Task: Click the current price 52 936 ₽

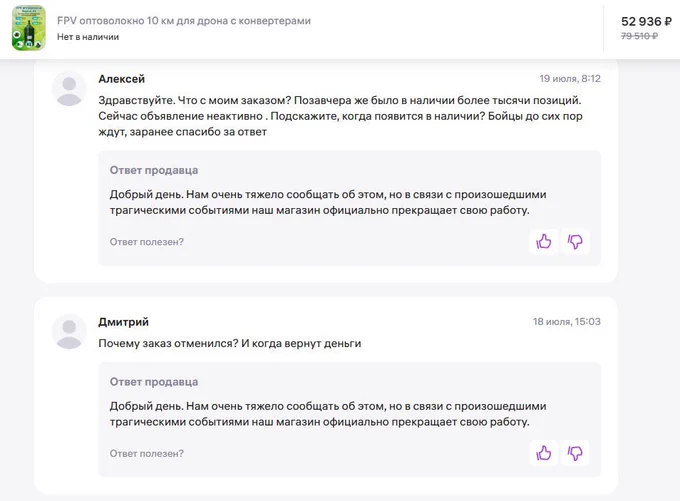Action: pyautogui.click(x=646, y=21)
